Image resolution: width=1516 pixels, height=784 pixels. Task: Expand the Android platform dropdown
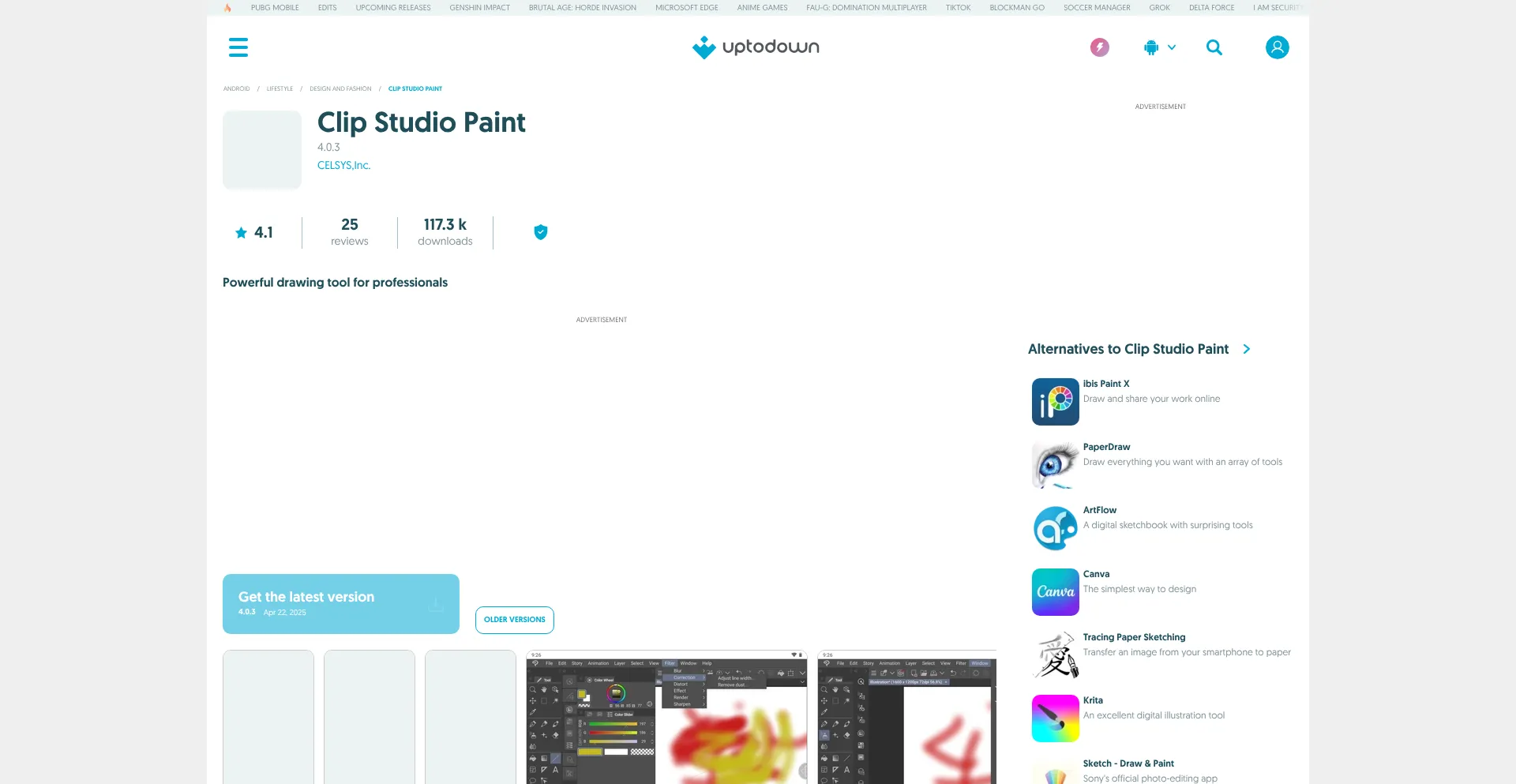1159,47
